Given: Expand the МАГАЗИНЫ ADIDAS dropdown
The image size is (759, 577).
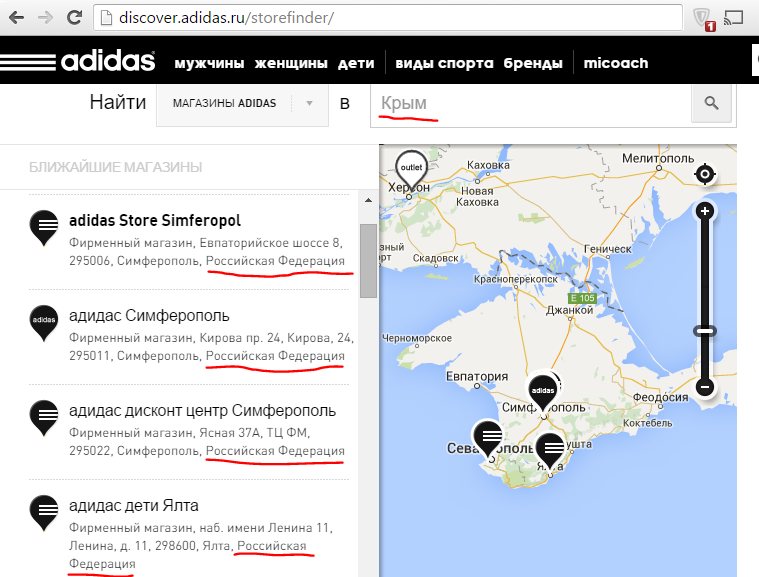Looking at the screenshot, I should pyautogui.click(x=242, y=103).
